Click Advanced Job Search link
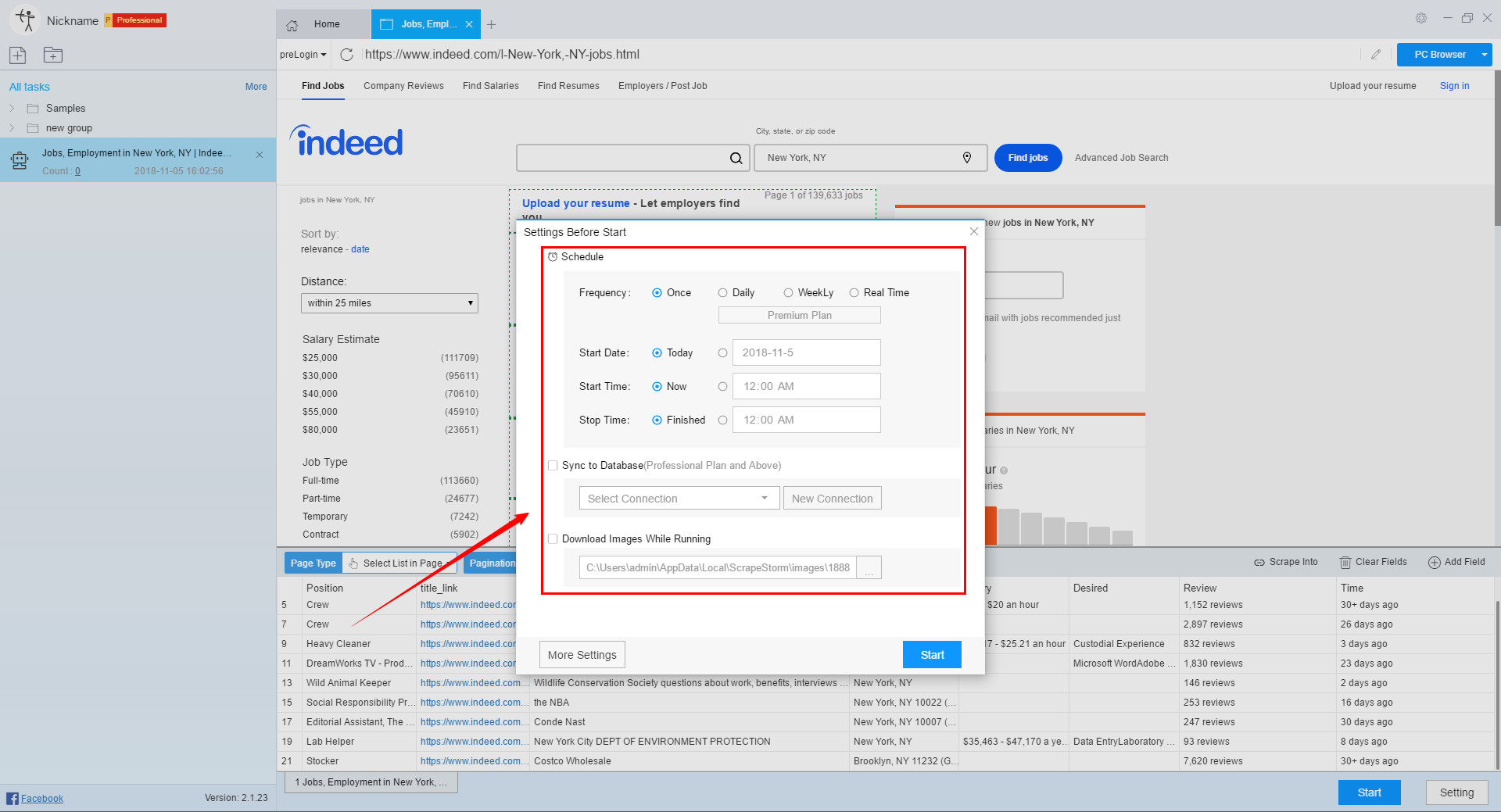This screenshot has width=1501, height=812. 1122,158
